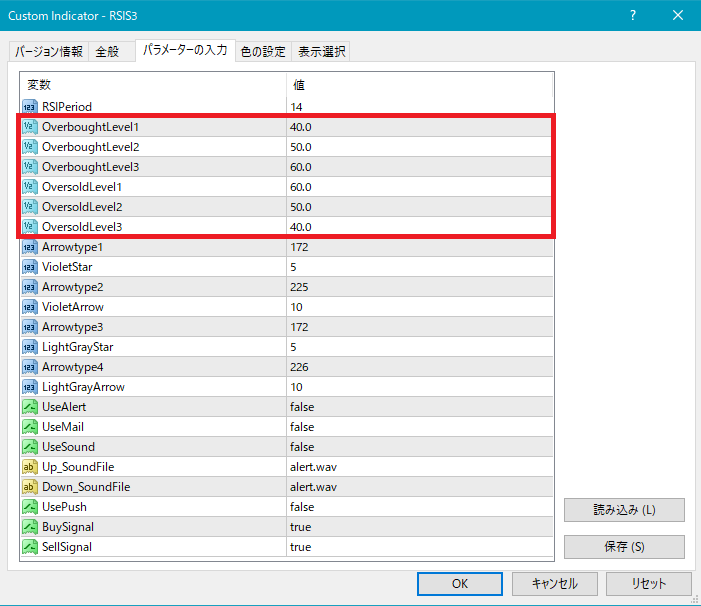Click the BuySignal value true

300,527
